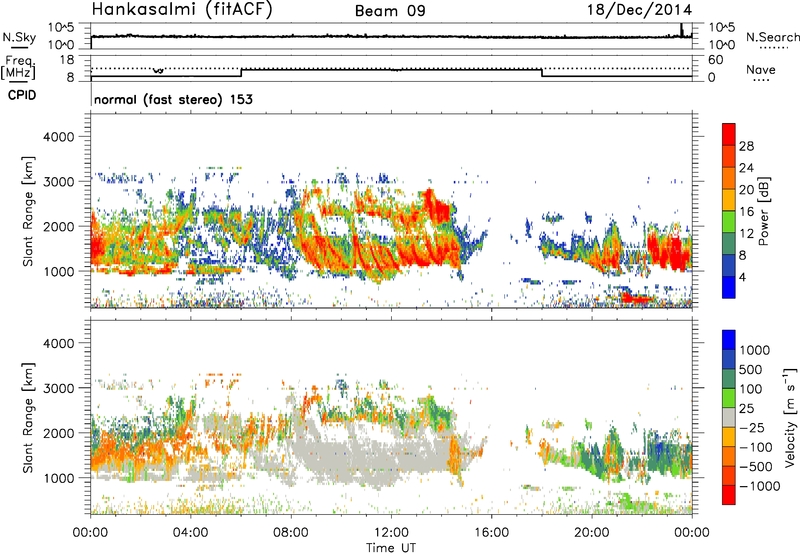Click the '60' tick of the Nave axis
Screen dimensions: 800x554
pos(715,60)
